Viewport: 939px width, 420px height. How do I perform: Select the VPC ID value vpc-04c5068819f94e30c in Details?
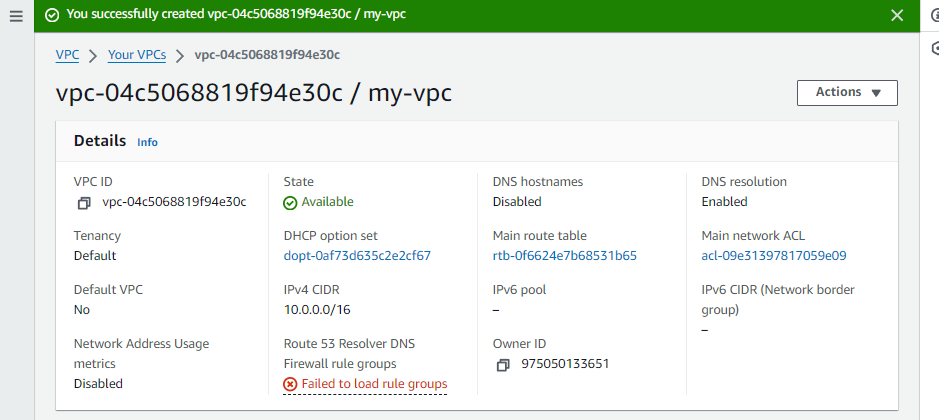[174, 202]
